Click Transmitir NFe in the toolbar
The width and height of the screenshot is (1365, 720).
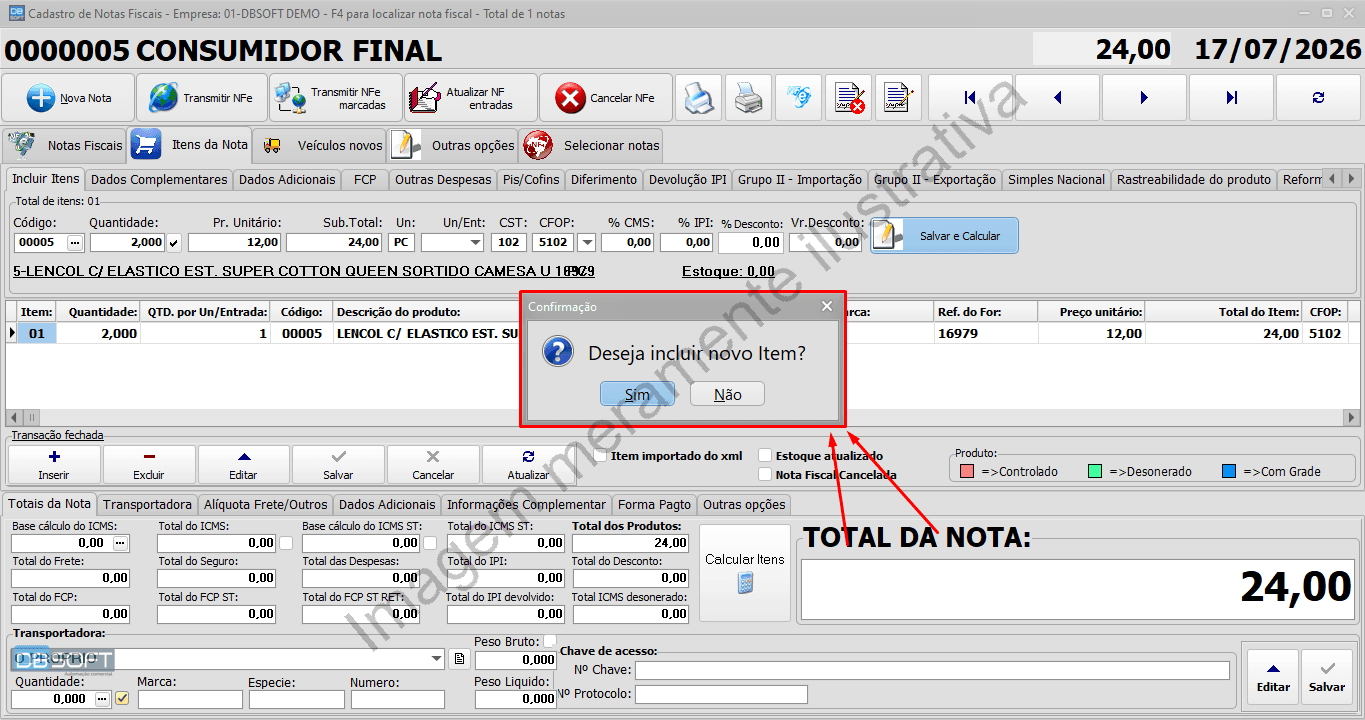click(x=202, y=98)
